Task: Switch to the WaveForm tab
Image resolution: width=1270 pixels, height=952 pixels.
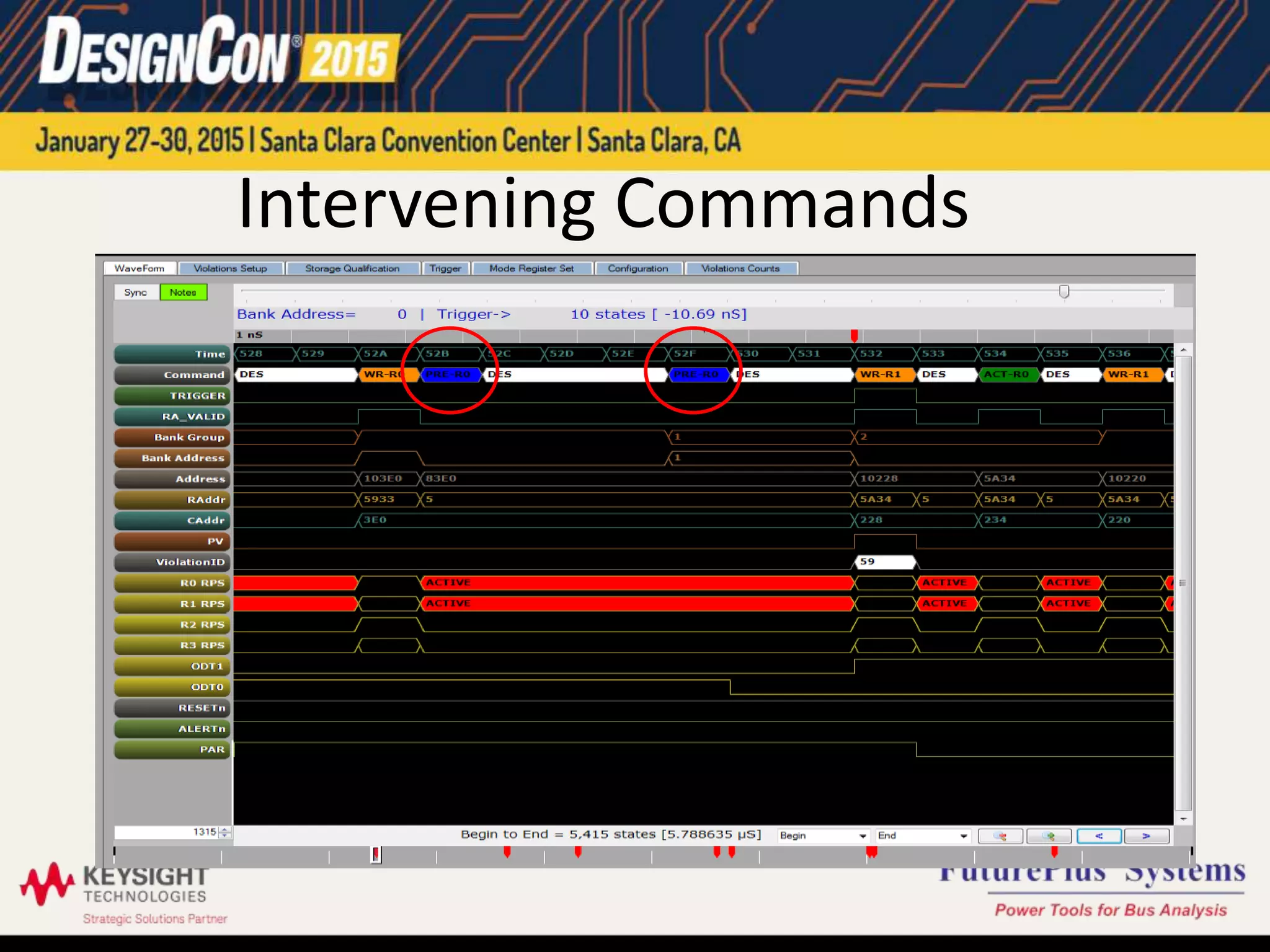Action: (x=140, y=268)
